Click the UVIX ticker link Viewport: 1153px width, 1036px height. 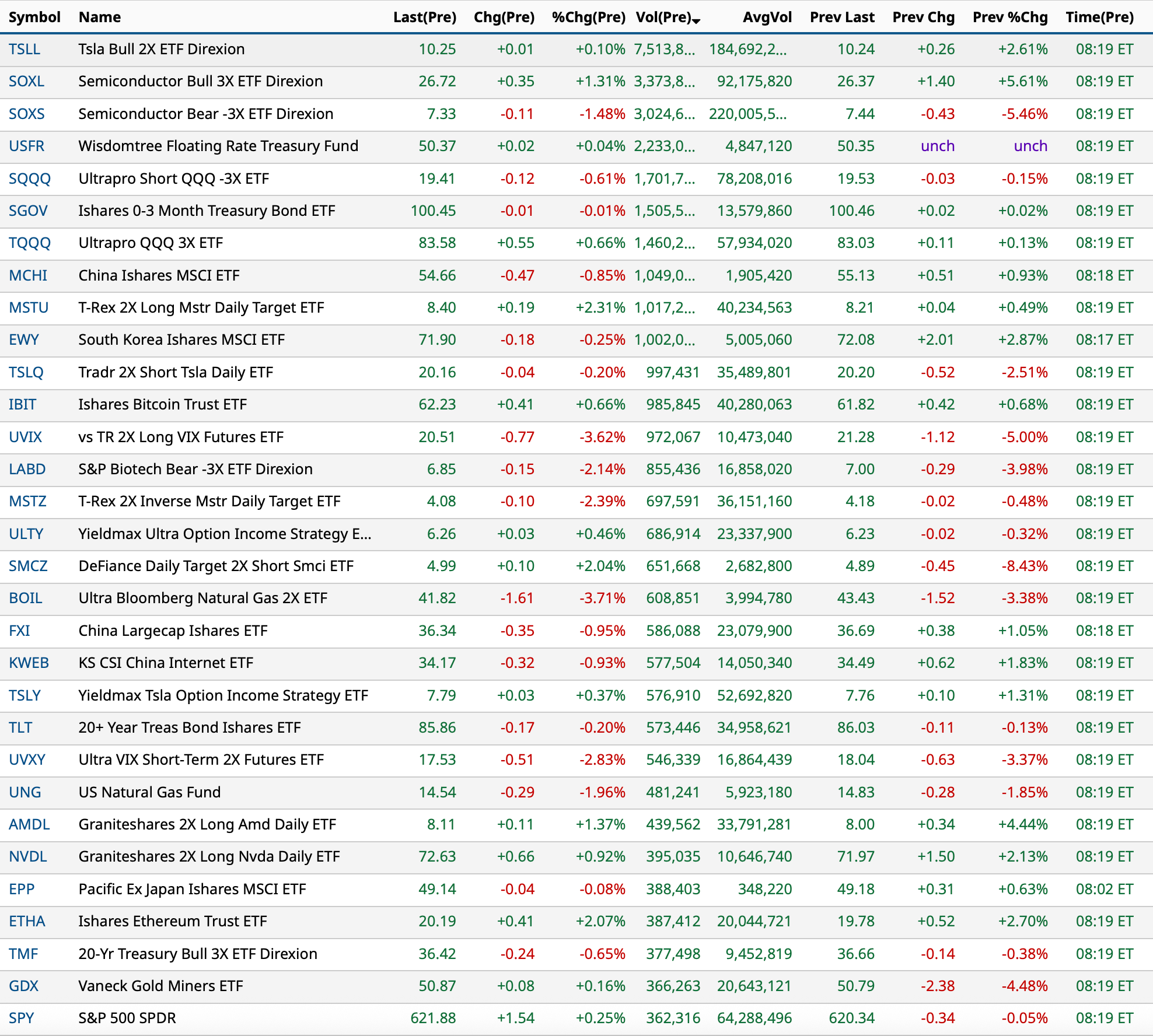pyautogui.click(x=25, y=437)
